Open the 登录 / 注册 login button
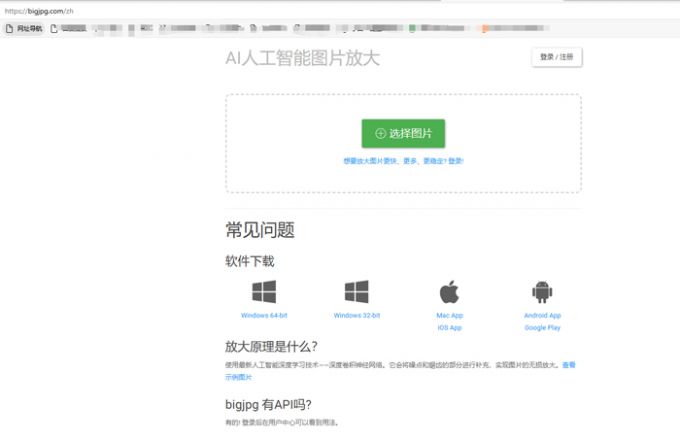The image size is (680, 440). click(556, 57)
